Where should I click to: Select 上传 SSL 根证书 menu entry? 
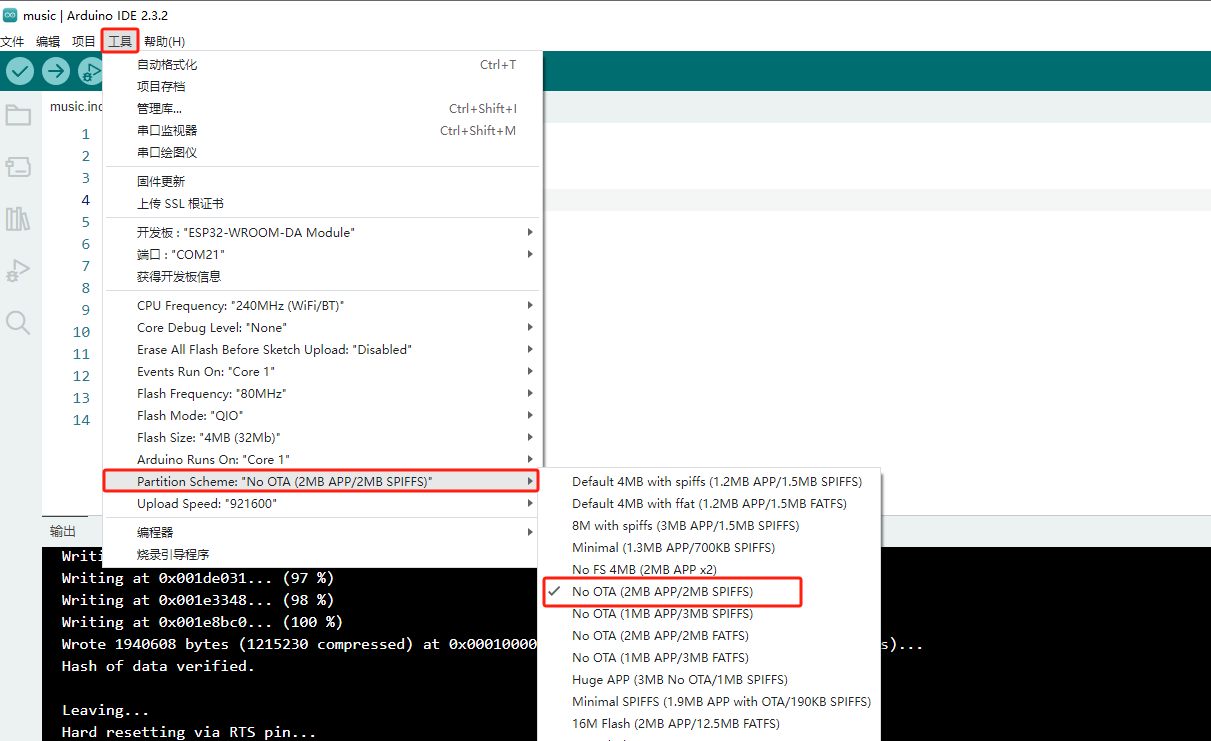point(322,203)
